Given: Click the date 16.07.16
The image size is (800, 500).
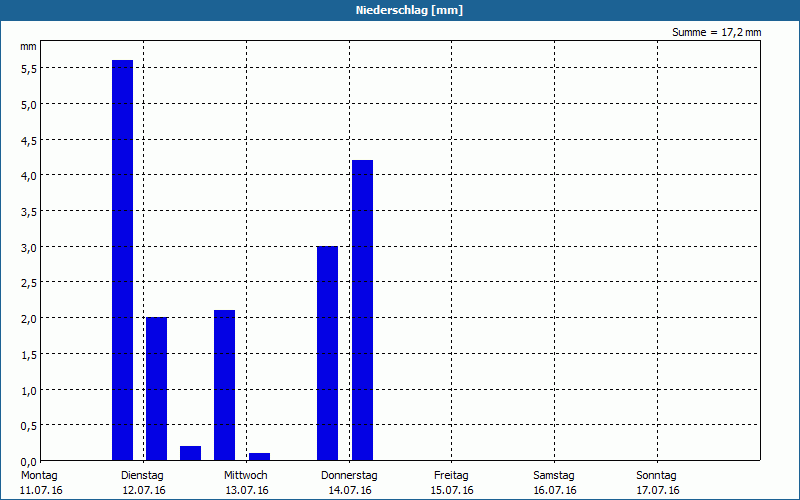Looking at the screenshot, I should (x=555, y=491).
